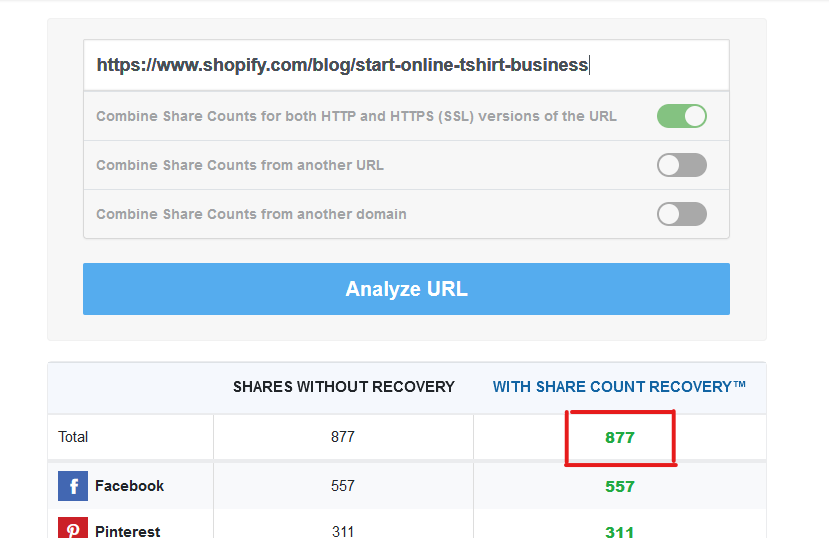This screenshot has width=829, height=538.
Task: Click the Facebook row label
Action: point(130,486)
